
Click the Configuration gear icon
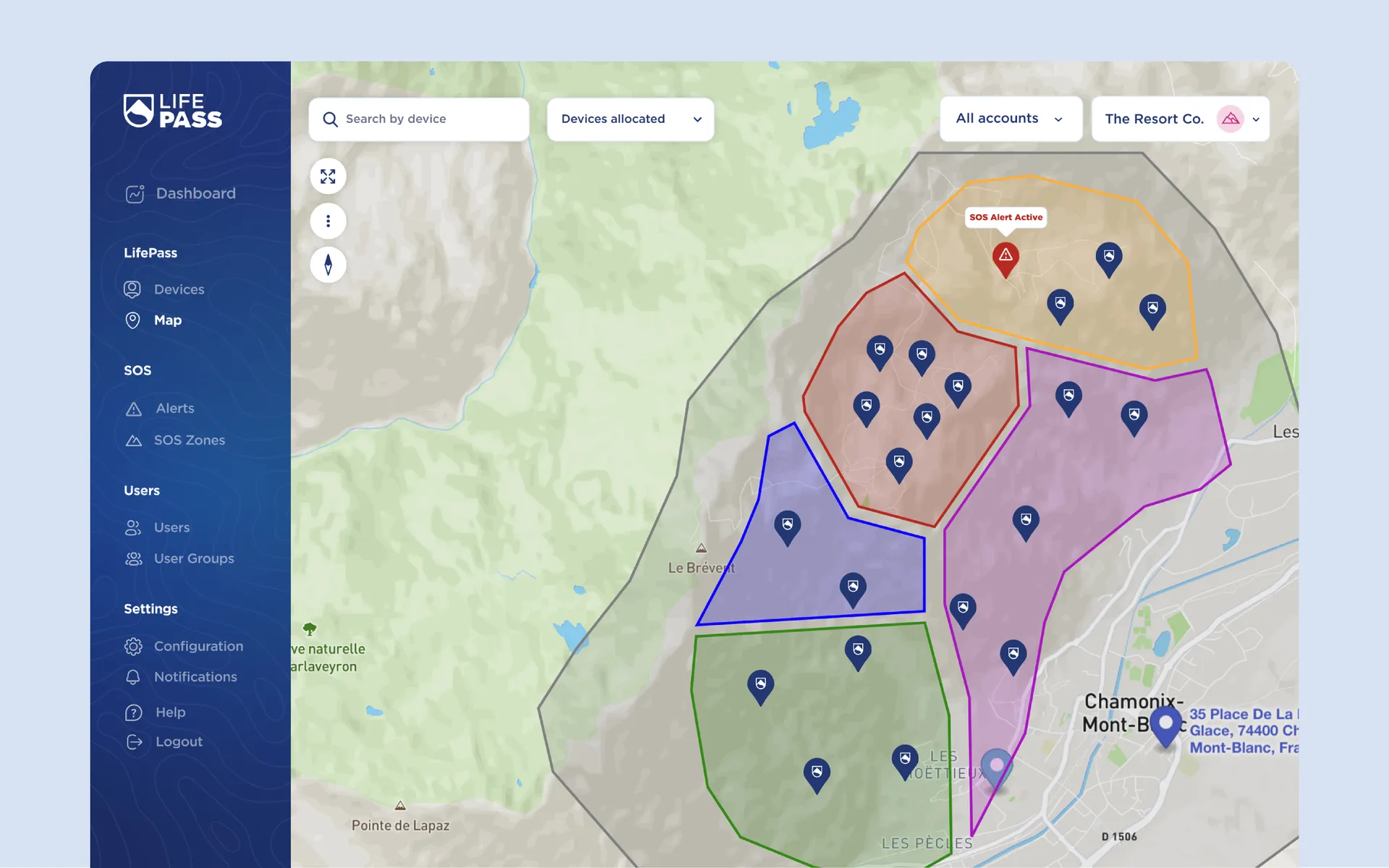133,646
